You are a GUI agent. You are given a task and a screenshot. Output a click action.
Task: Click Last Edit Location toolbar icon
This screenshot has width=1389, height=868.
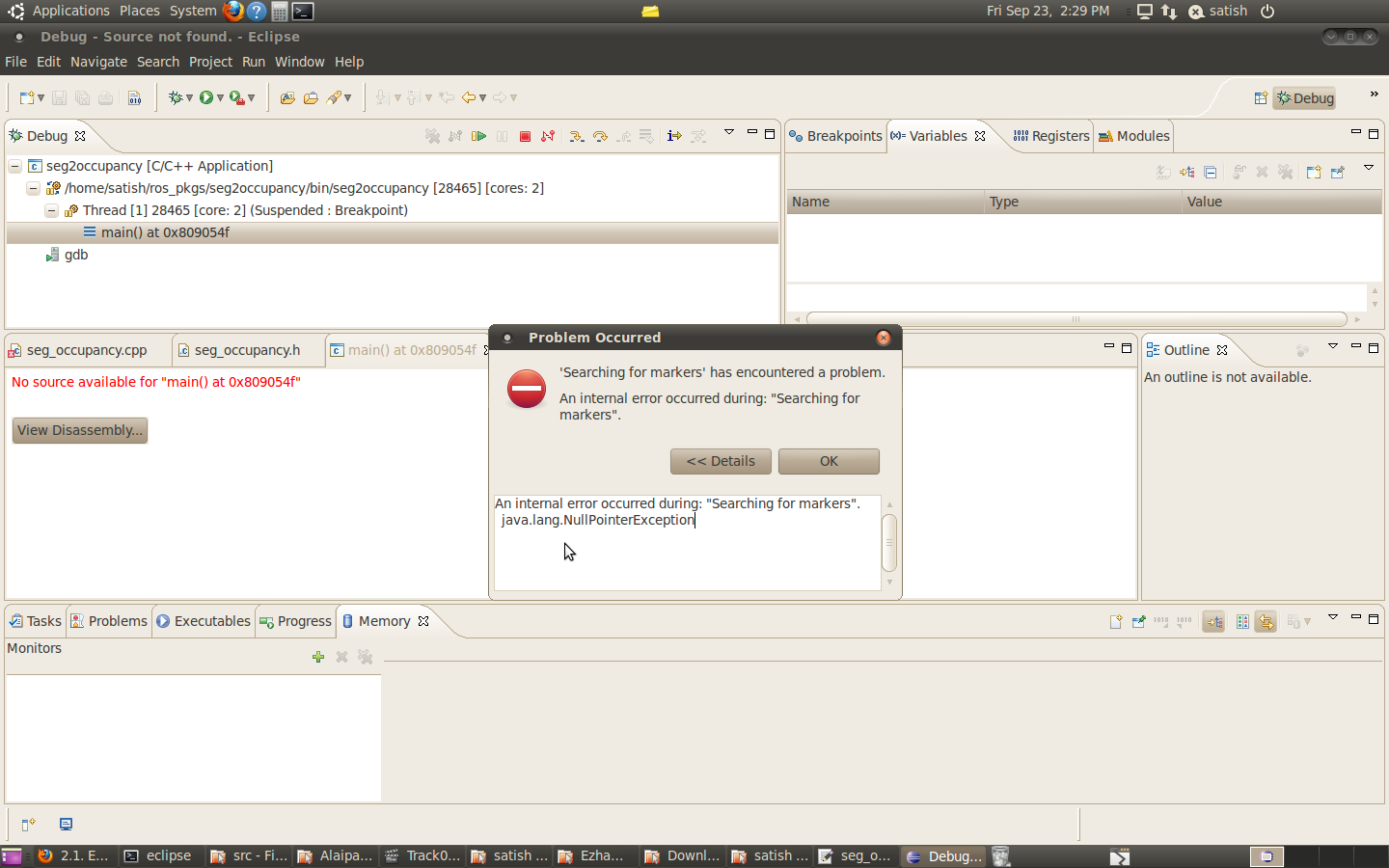(447, 97)
